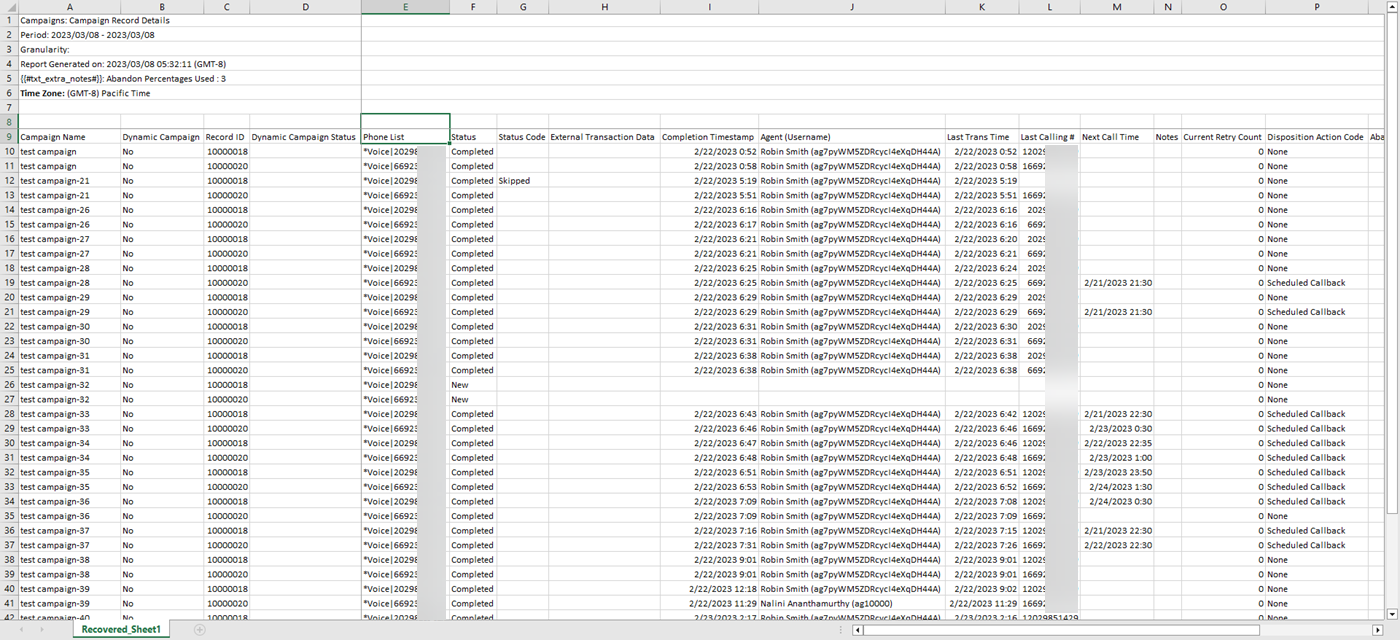Click the 'Time Zone: (GMT-8) Pacific Time' cell

tap(86, 93)
